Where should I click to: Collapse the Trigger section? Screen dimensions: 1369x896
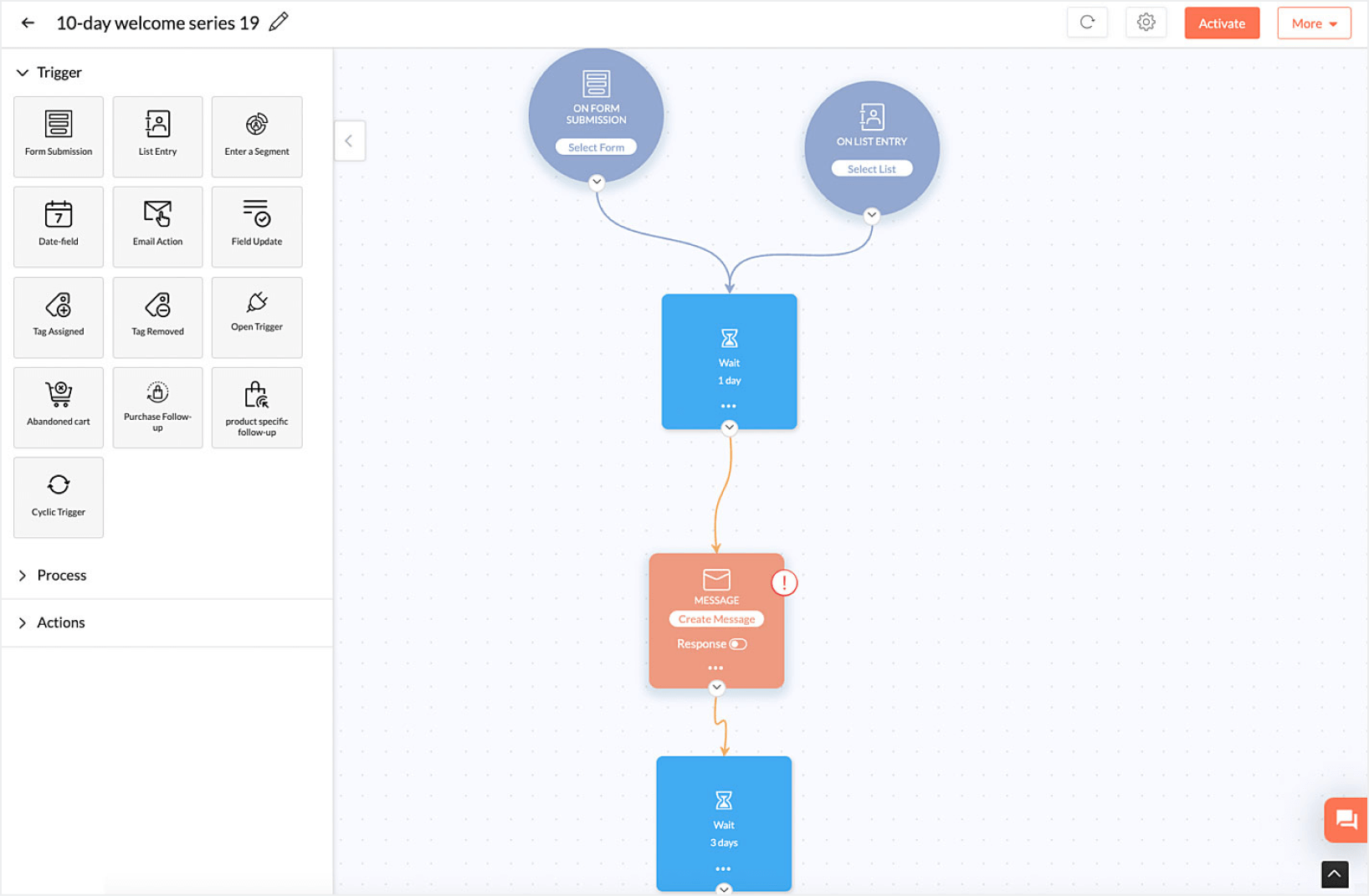[x=23, y=73]
